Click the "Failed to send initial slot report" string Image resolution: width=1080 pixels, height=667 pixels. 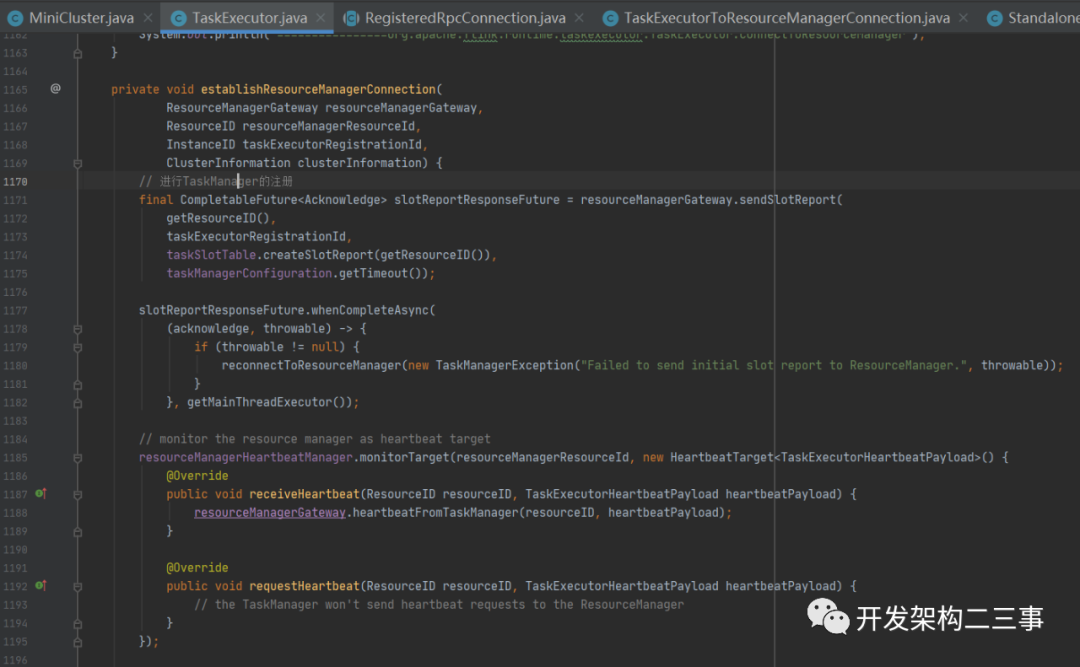pyautogui.click(x=773, y=365)
